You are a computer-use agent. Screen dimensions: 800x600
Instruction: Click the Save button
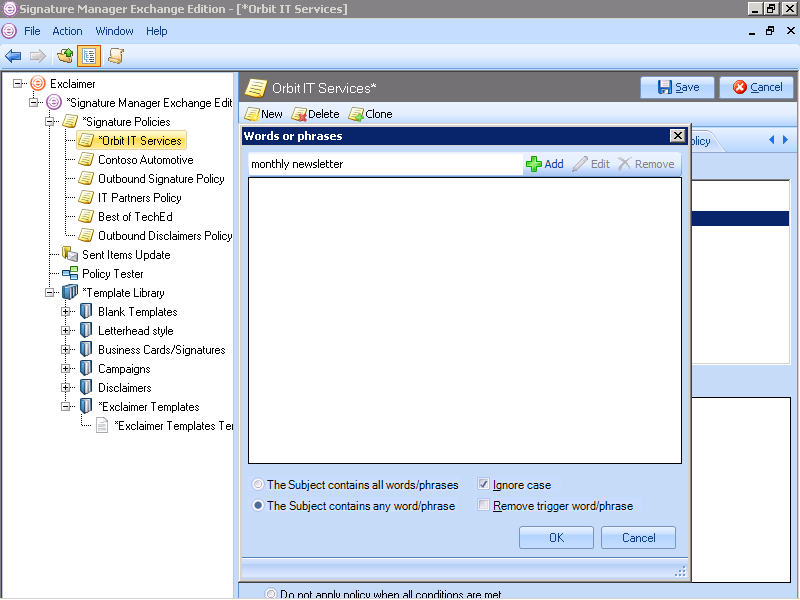pos(678,87)
